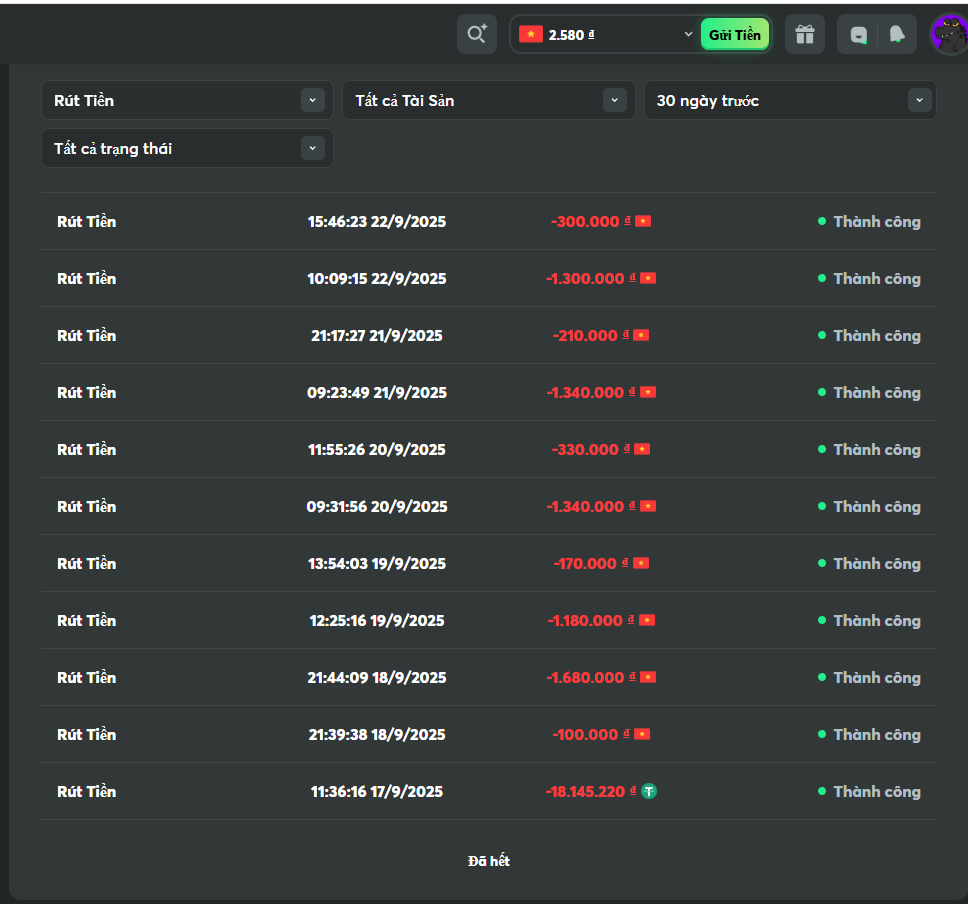Click the -1.680.000 withdrawal amount
Viewport: 968px width, 904px height.
click(585, 677)
